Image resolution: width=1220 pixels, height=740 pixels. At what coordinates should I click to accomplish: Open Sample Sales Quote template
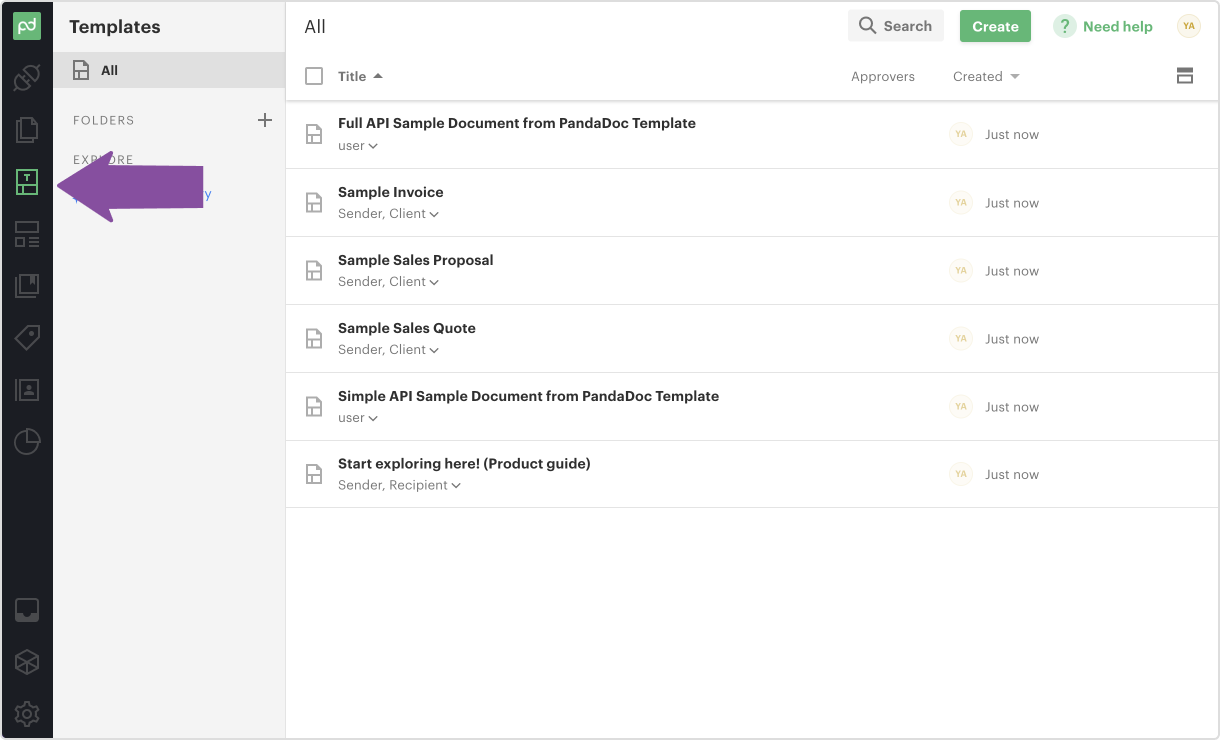[x=407, y=328]
